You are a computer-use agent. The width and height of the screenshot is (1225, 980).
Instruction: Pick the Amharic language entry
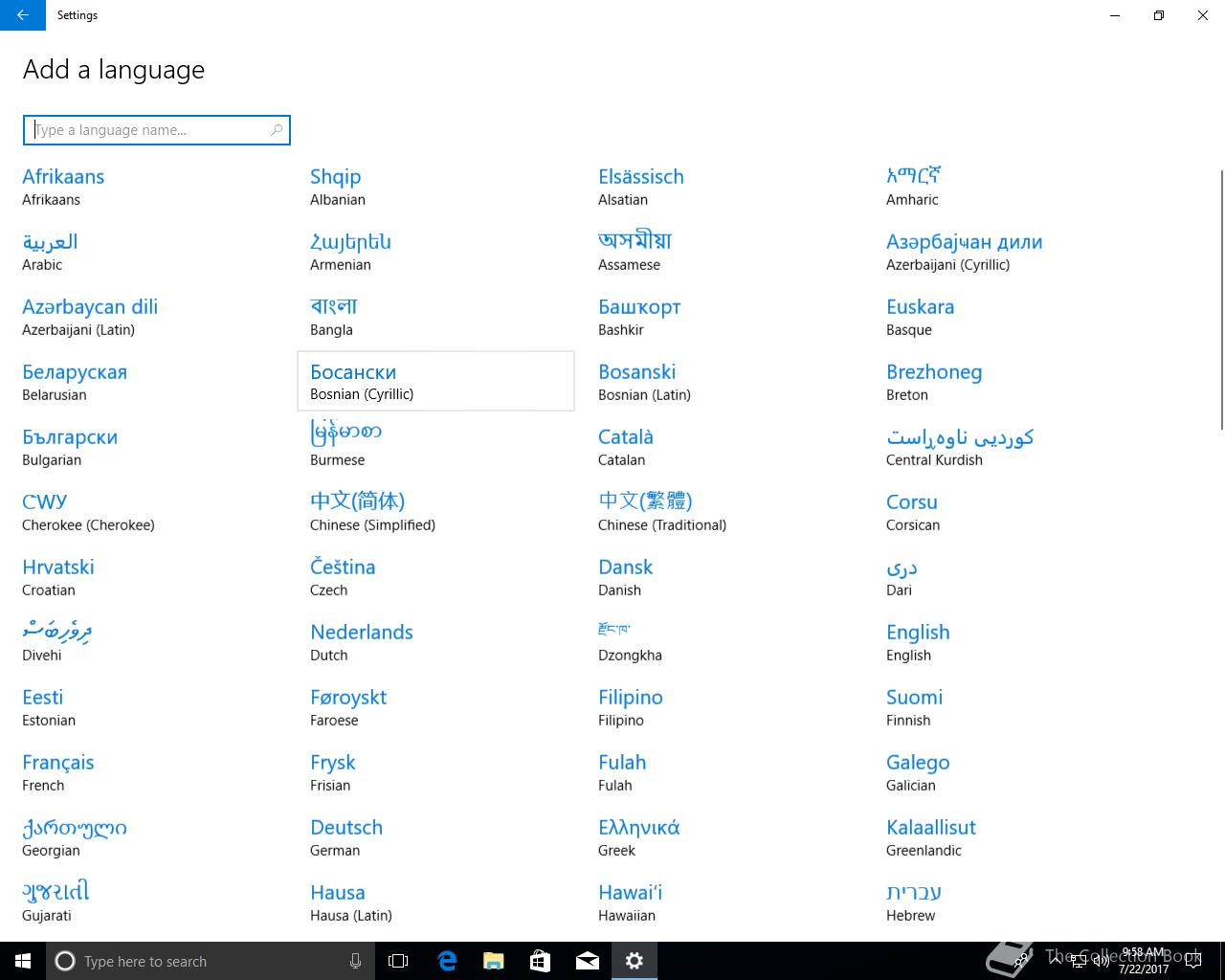1012,186
